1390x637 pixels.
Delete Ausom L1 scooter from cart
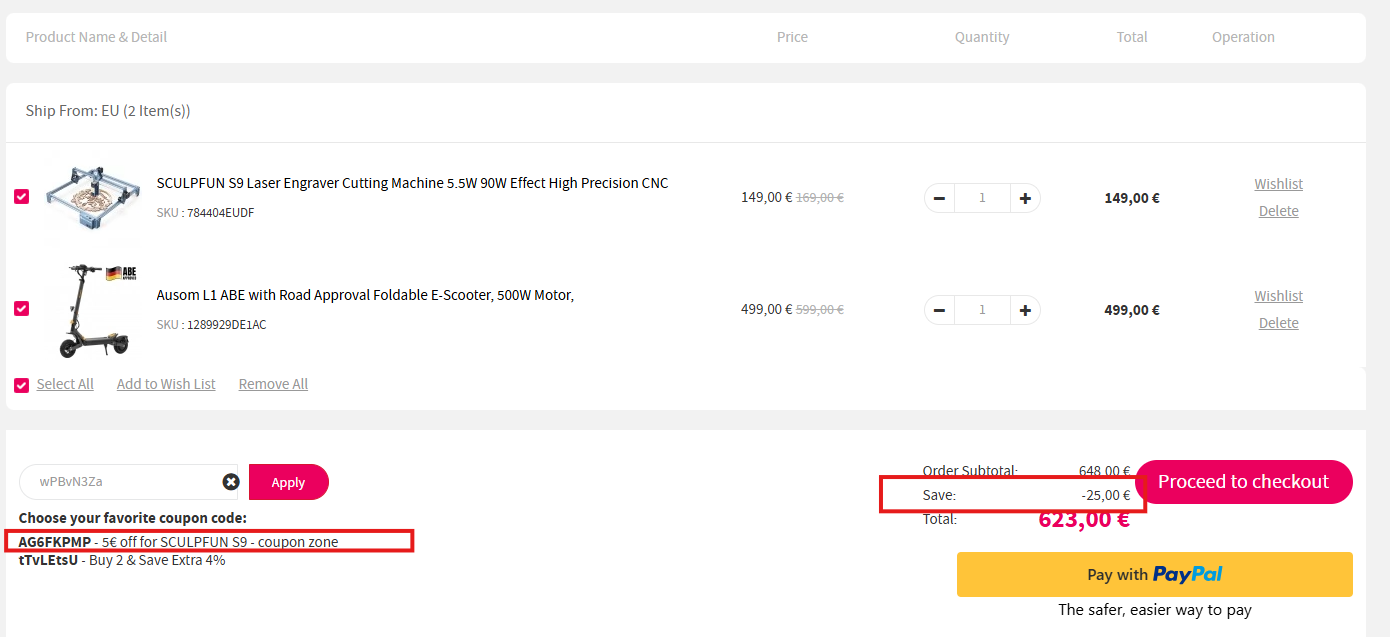click(x=1279, y=323)
